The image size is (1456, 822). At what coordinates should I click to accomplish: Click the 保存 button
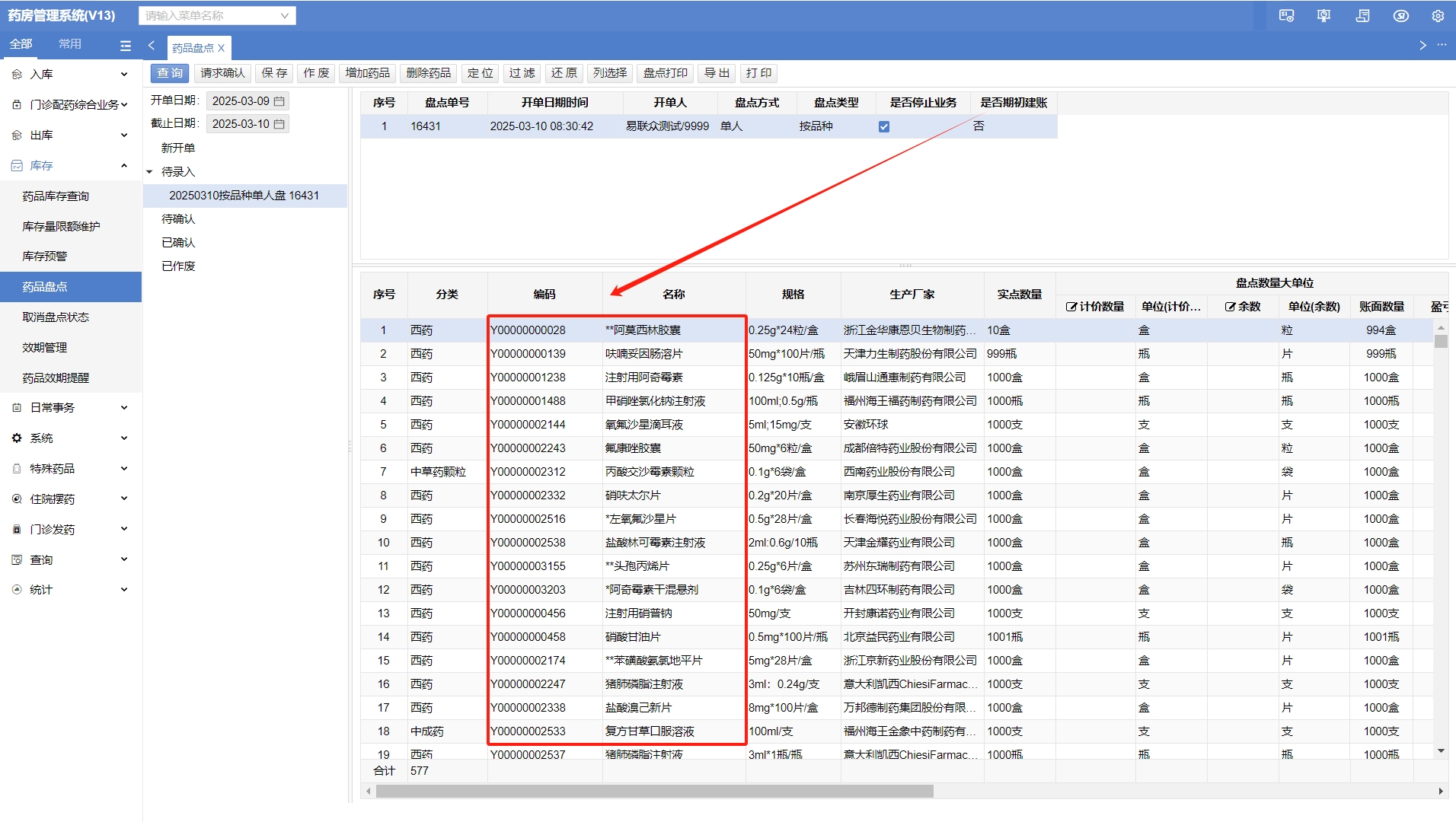(274, 73)
